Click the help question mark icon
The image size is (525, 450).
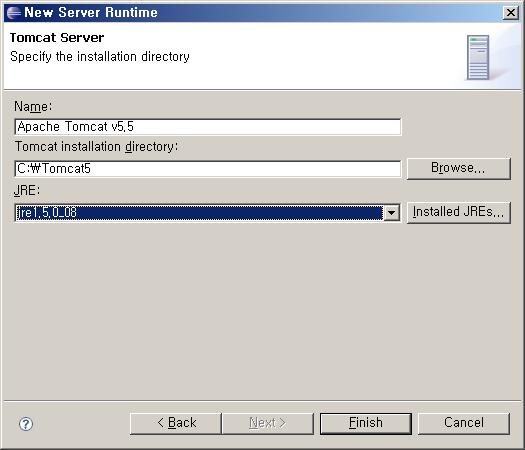pos(26,424)
